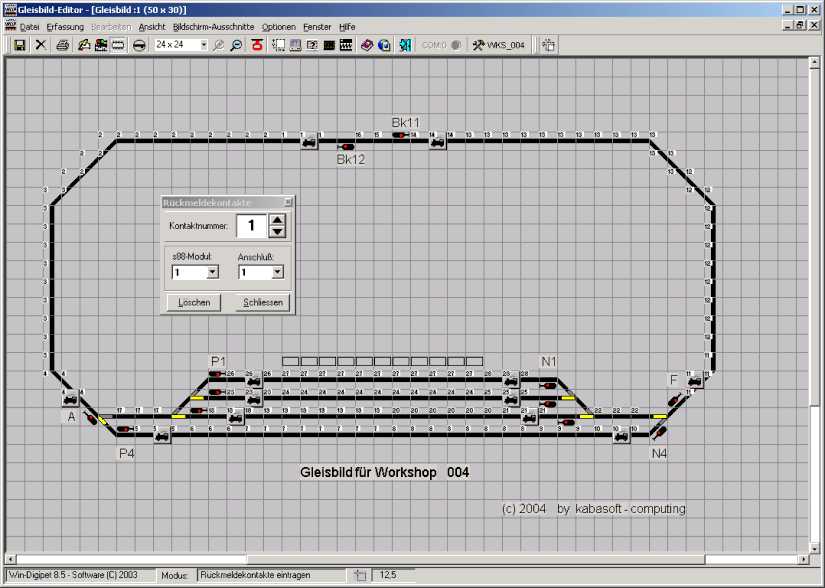Screen dimensions: 825x588
Task: Decrease Kontaktnummer with down arrow
Action: pyautogui.click(x=278, y=233)
